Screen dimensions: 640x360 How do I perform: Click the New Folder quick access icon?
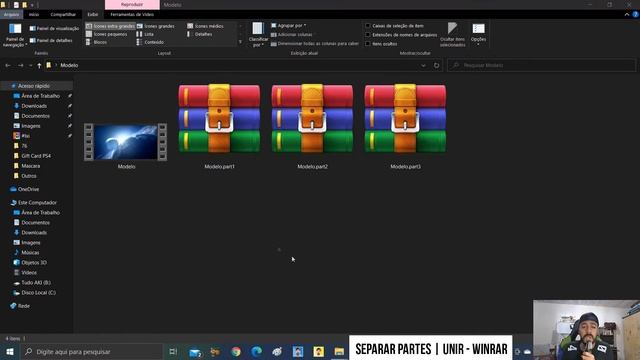(x=24, y=5)
